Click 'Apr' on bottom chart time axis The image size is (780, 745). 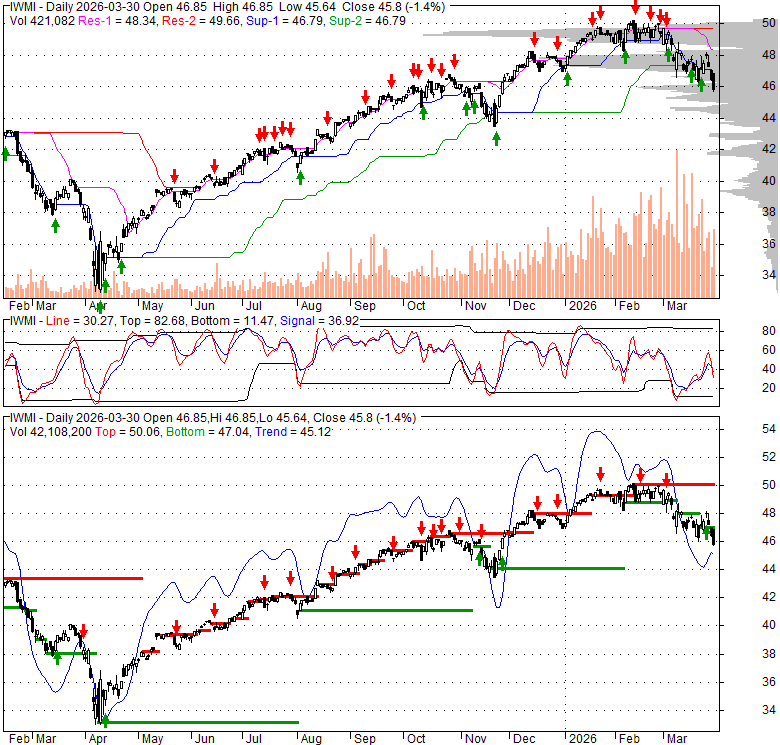click(98, 739)
